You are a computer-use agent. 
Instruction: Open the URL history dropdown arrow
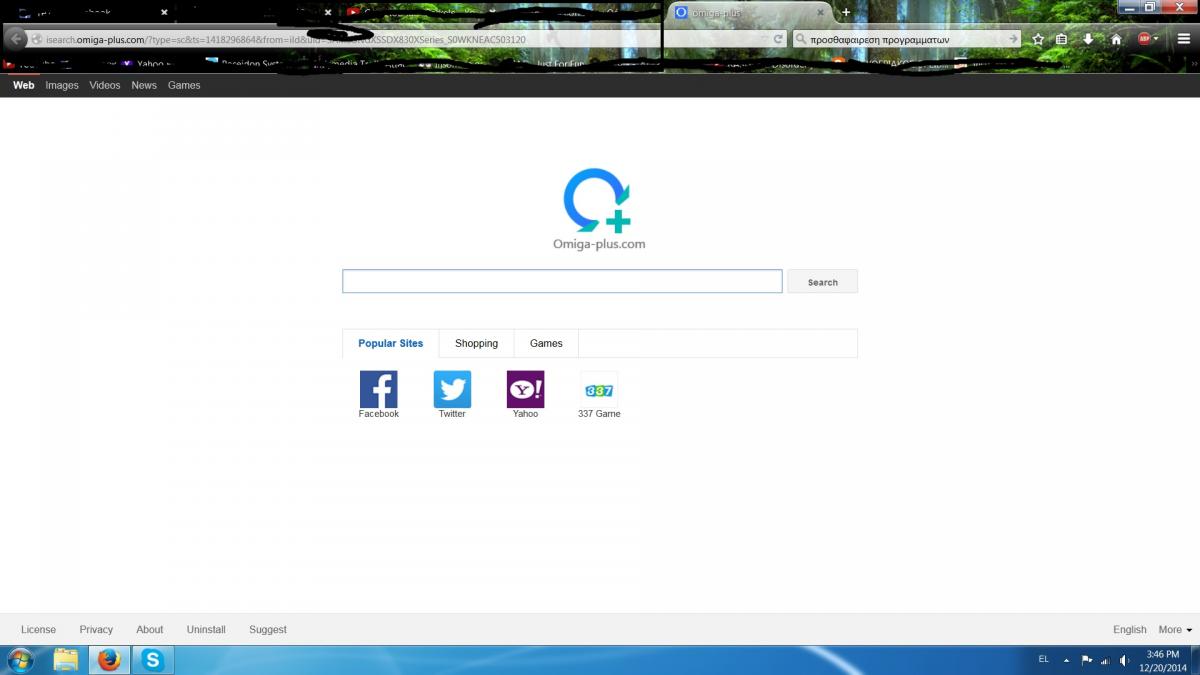point(765,39)
